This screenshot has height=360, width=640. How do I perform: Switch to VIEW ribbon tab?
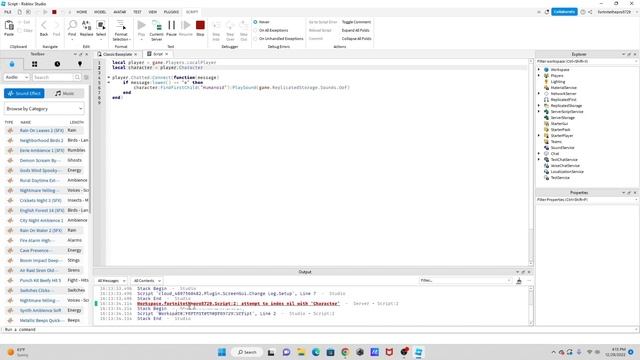tap(153, 12)
